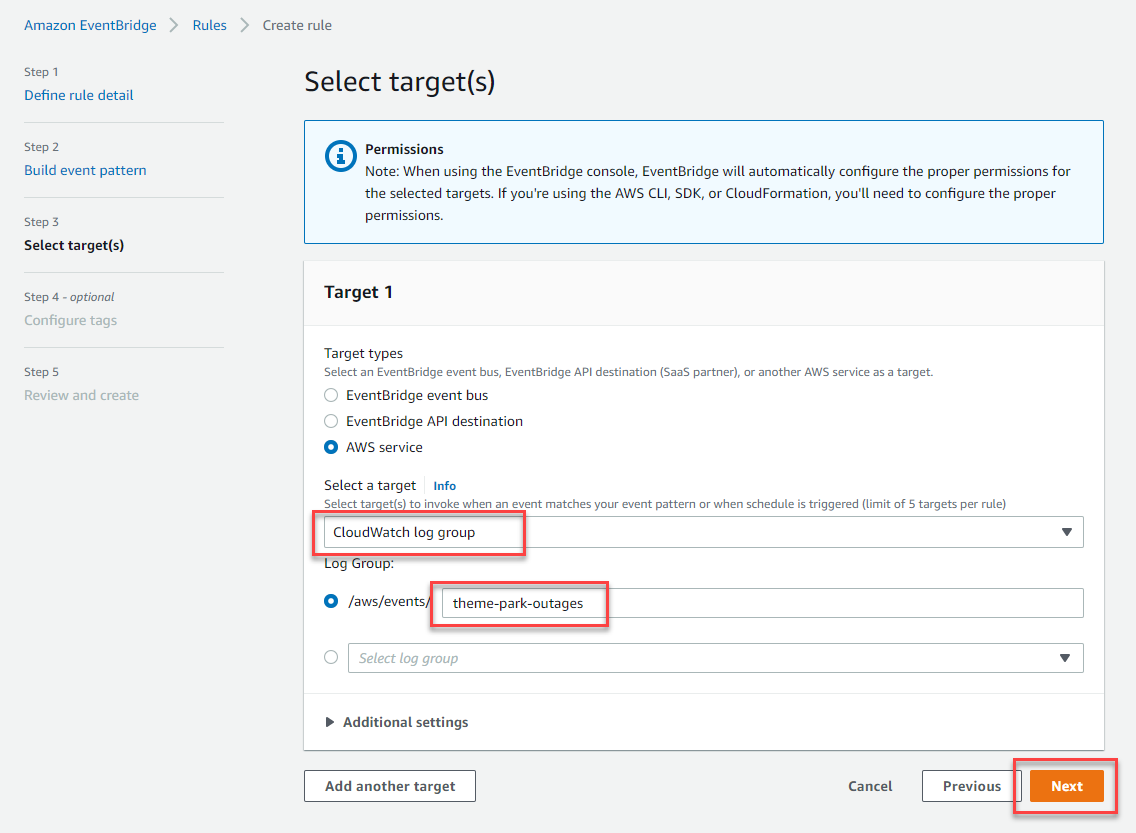Click the Select target(s) page heading
The width and height of the screenshot is (1136, 833).
pos(399,82)
